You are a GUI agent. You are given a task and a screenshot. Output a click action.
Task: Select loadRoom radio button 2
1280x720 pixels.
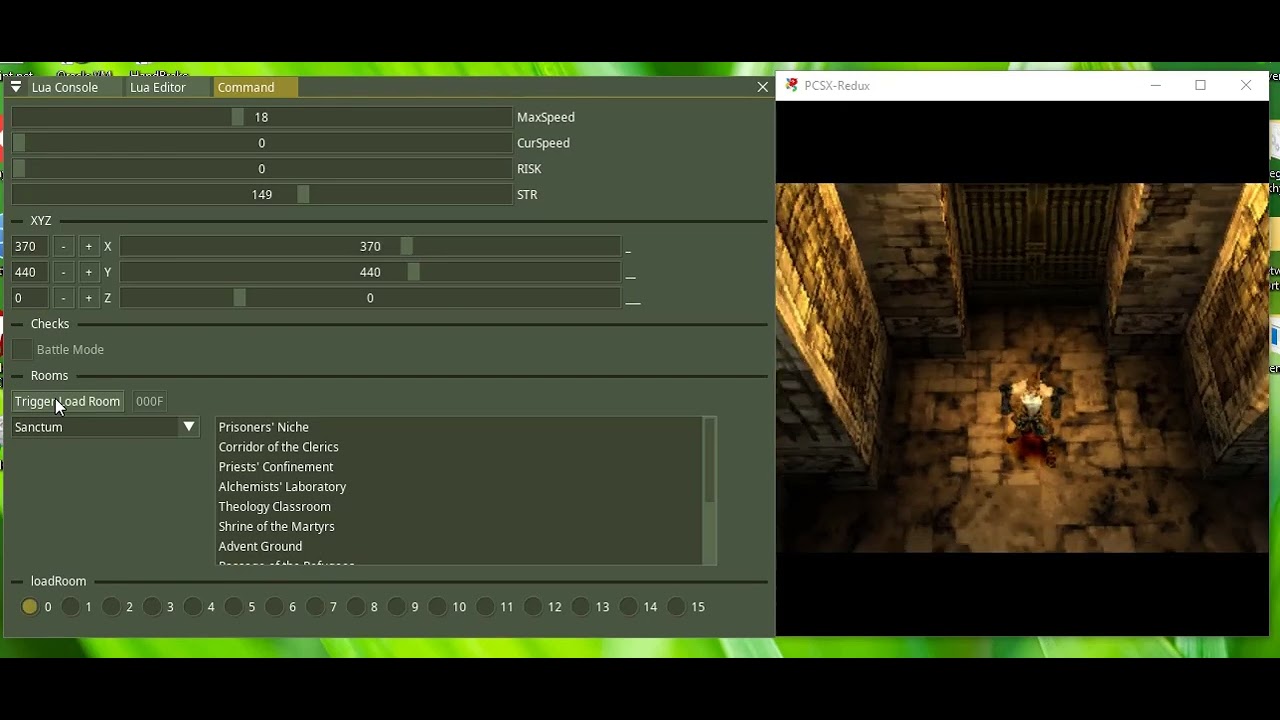pos(112,607)
